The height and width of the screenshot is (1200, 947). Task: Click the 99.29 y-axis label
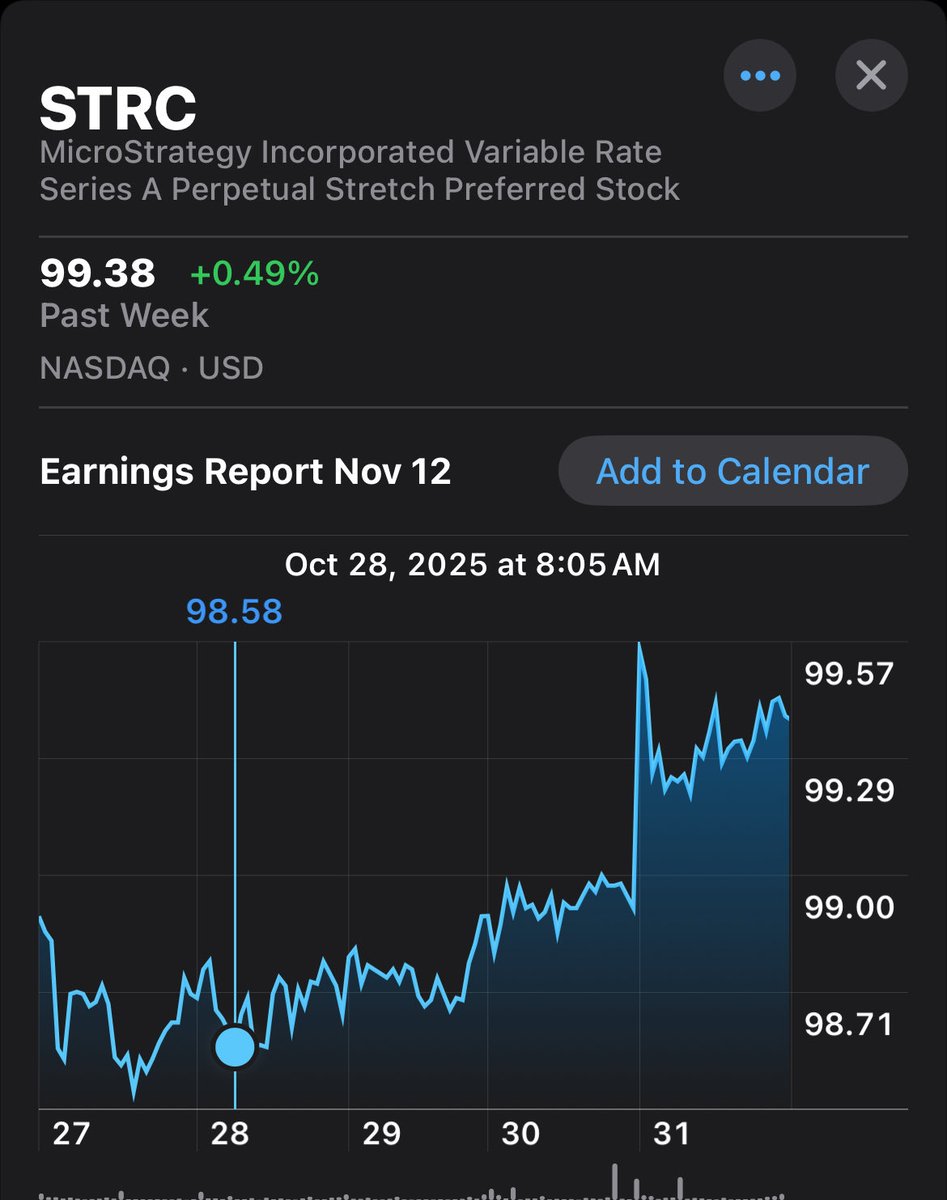(849, 791)
